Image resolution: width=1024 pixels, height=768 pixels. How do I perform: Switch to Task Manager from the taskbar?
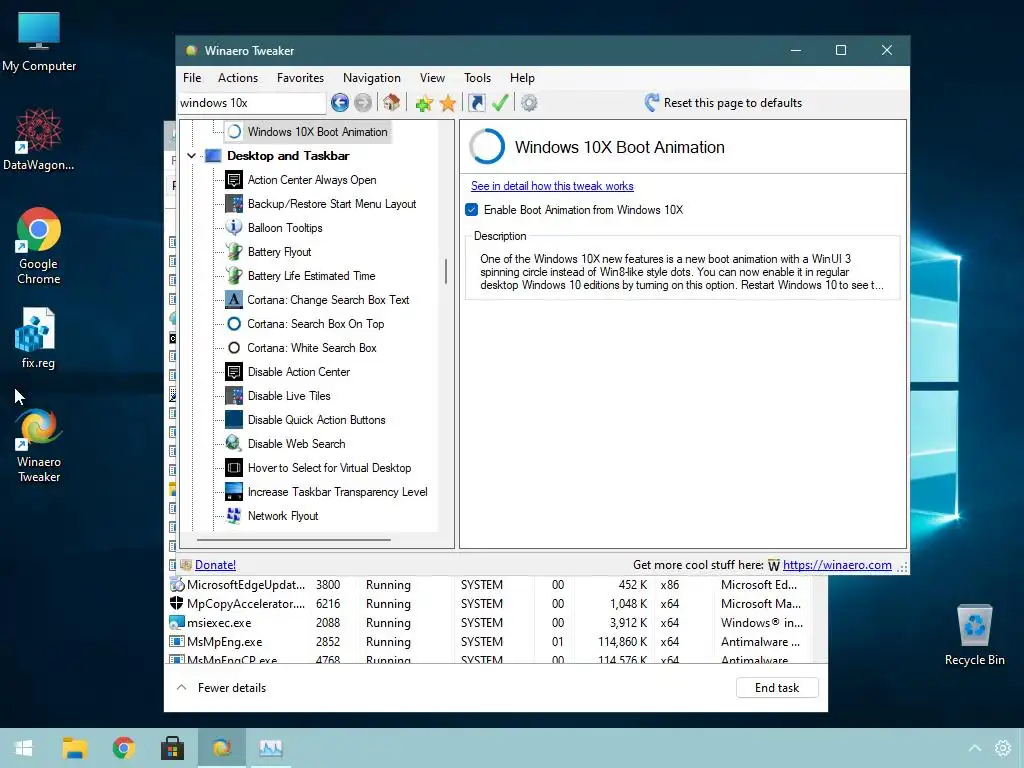(270, 748)
